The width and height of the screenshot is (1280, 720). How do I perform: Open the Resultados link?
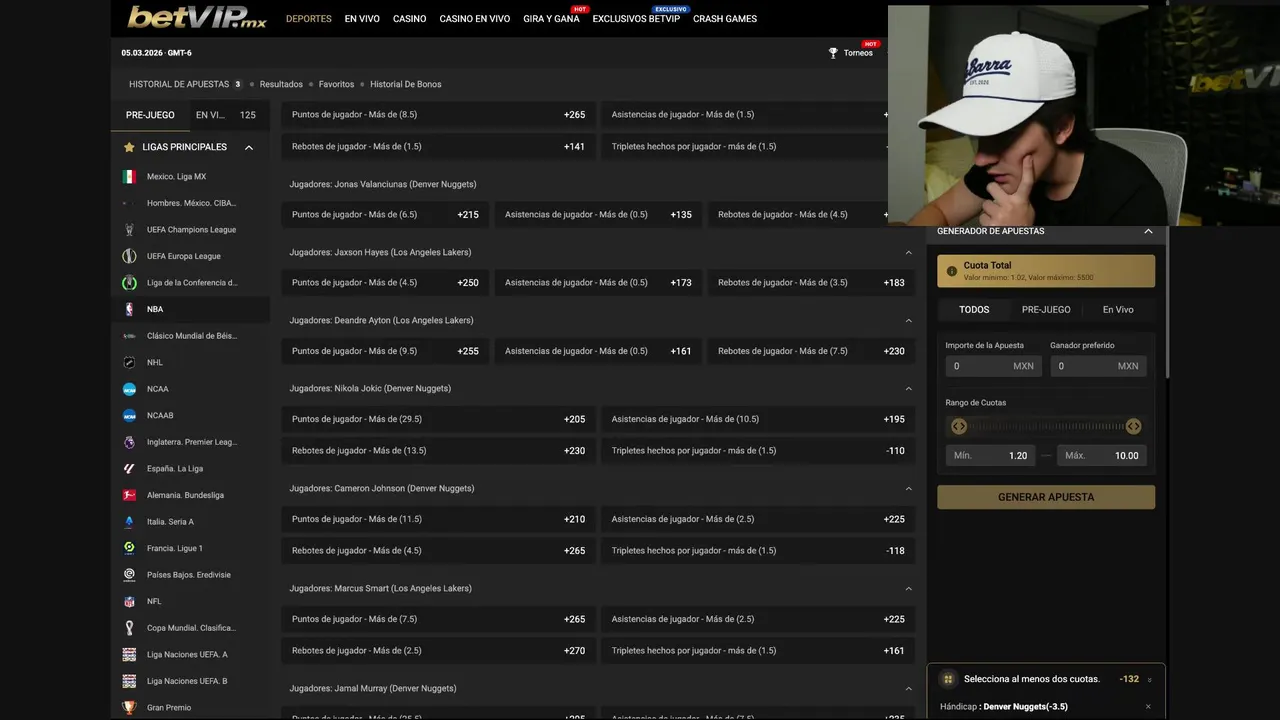tap(281, 84)
